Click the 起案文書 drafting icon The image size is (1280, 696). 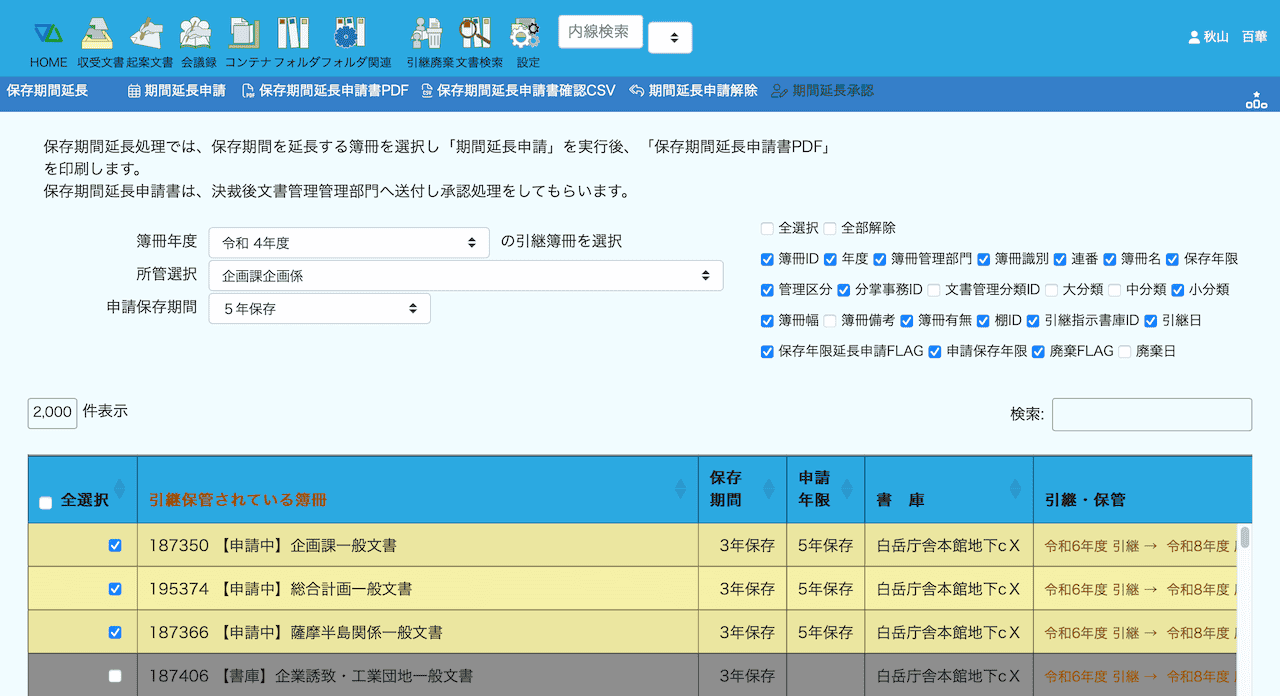coord(146,34)
